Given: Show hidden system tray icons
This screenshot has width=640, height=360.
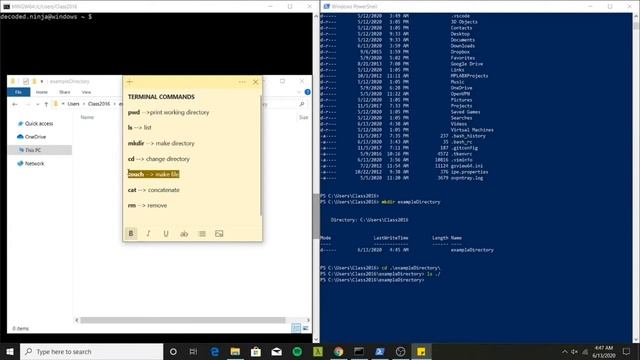Looking at the screenshot, I should click(x=565, y=351).
